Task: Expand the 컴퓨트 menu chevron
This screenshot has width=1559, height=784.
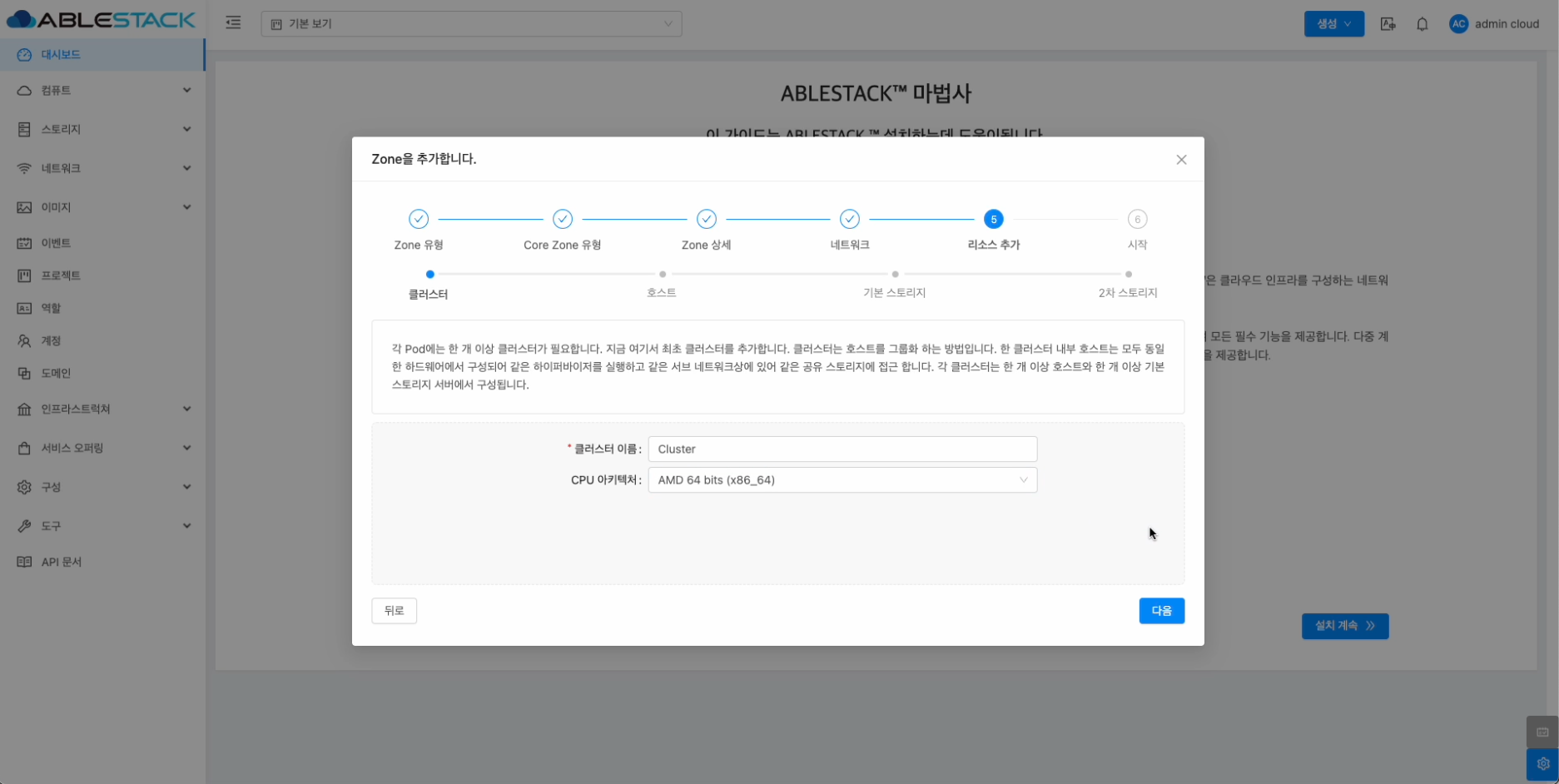Action: pyautogui.click(x=186, y=90)
